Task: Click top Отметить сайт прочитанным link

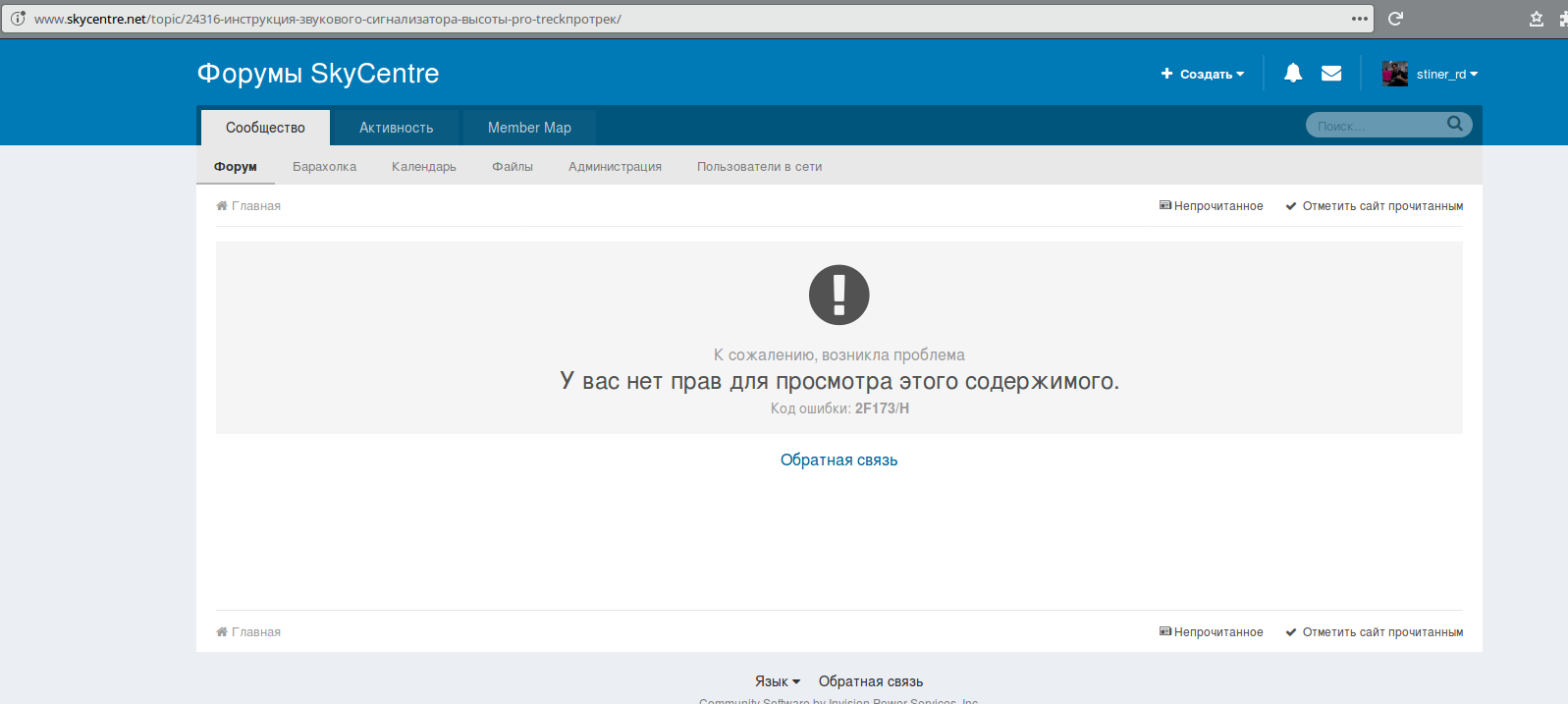Action: point(1375,206)
